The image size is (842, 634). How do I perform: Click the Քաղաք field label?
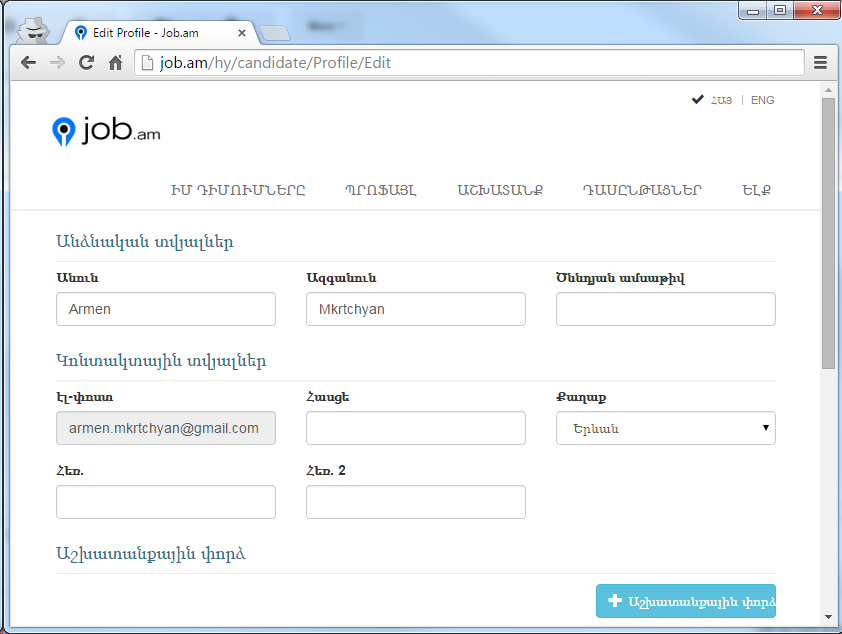(581, 397)
